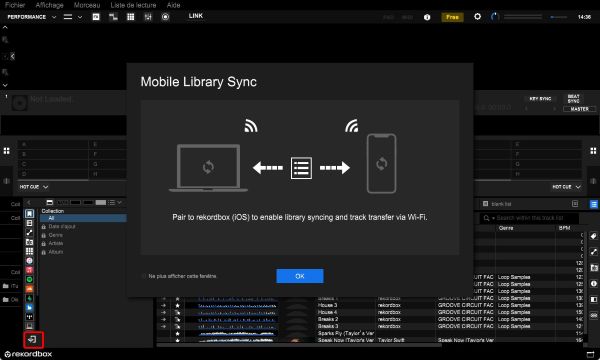This screenshot has height=360, width=600.
Task: Toggle KEY SYNC on the right deck
Action: [x=540, y=99]
